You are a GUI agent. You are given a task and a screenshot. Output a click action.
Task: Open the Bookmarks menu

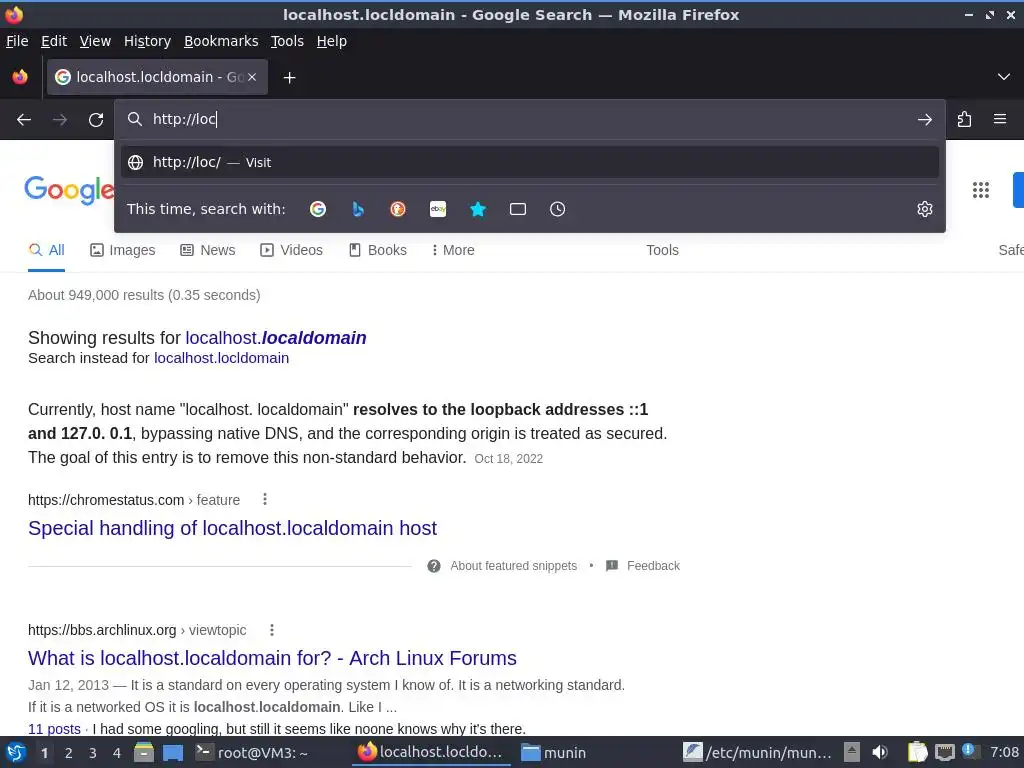coord(221,41)
